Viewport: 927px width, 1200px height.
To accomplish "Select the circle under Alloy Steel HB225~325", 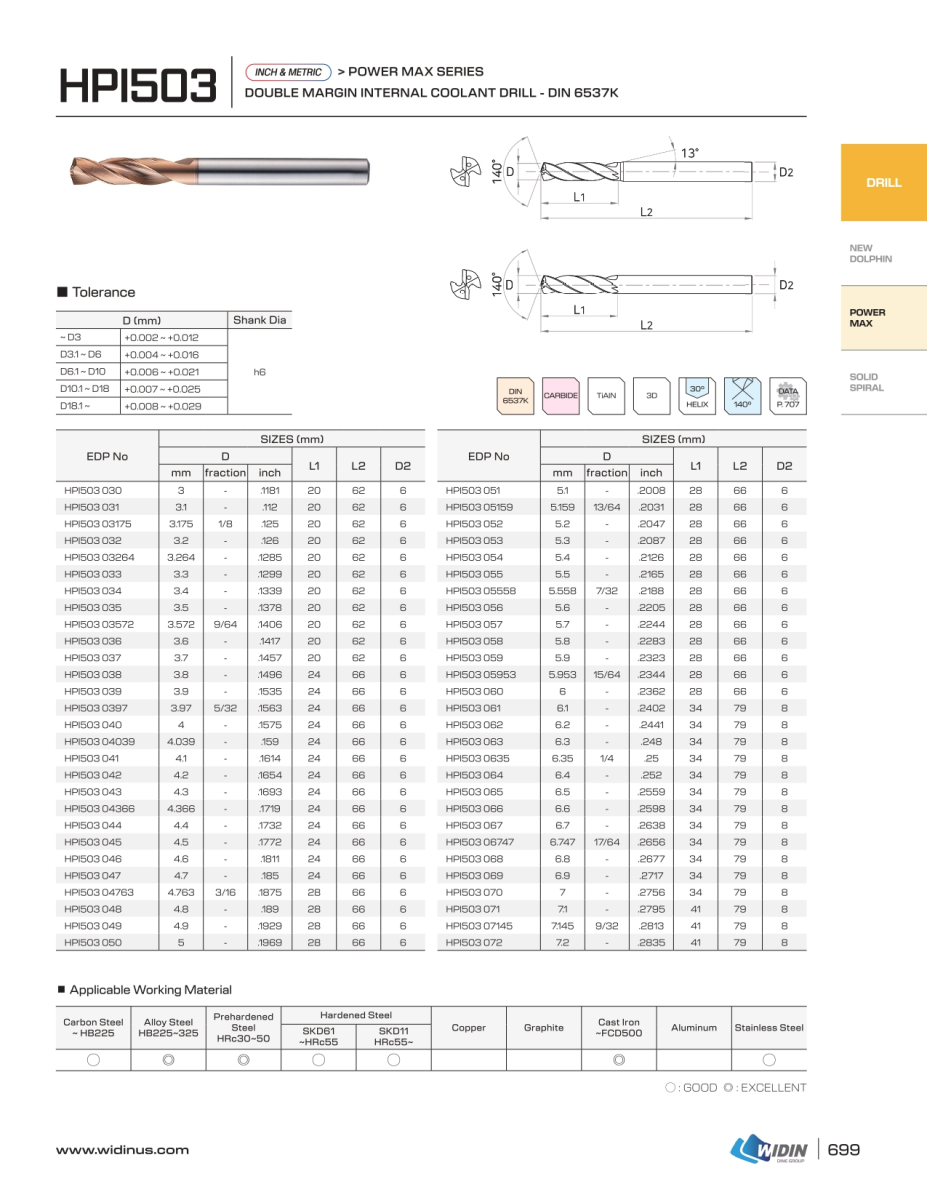I will coord(168,1060).
